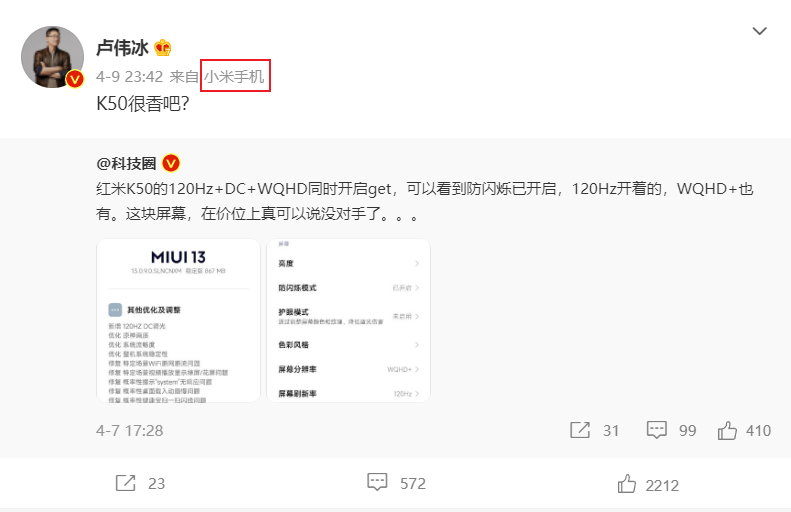The width and height of the screenshot is (791, 512).
Task: Click the 4-9 23:42 post timestamp
Action: click(x=130, y=77)
